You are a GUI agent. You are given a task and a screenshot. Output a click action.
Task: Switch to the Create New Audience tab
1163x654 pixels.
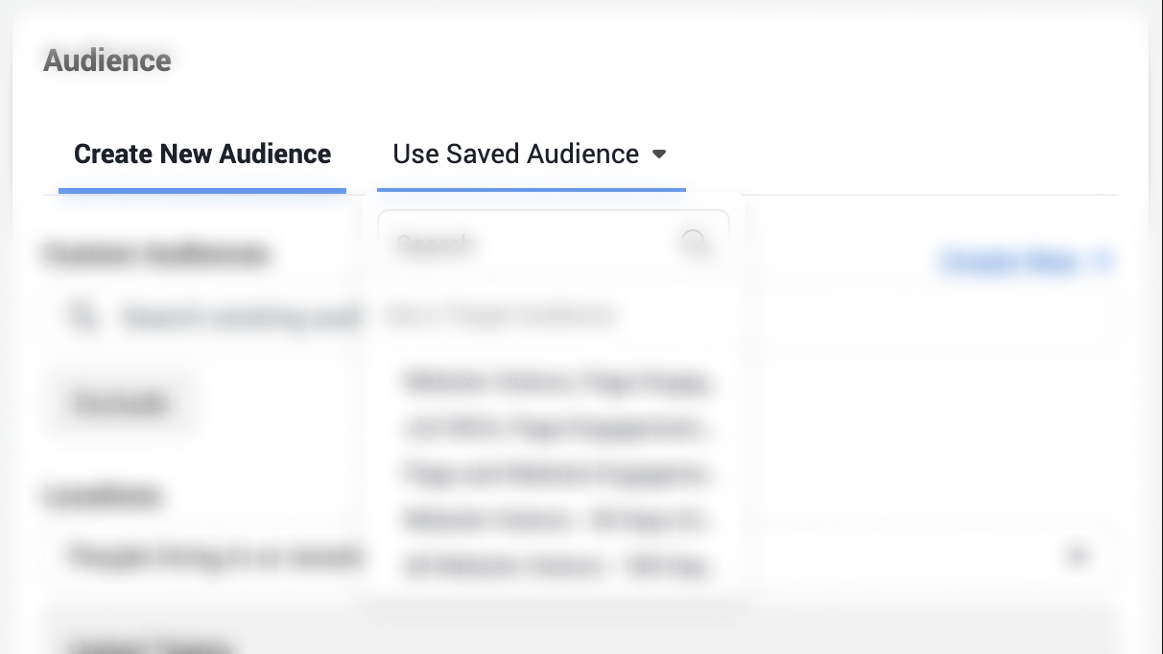coord(202,154)
